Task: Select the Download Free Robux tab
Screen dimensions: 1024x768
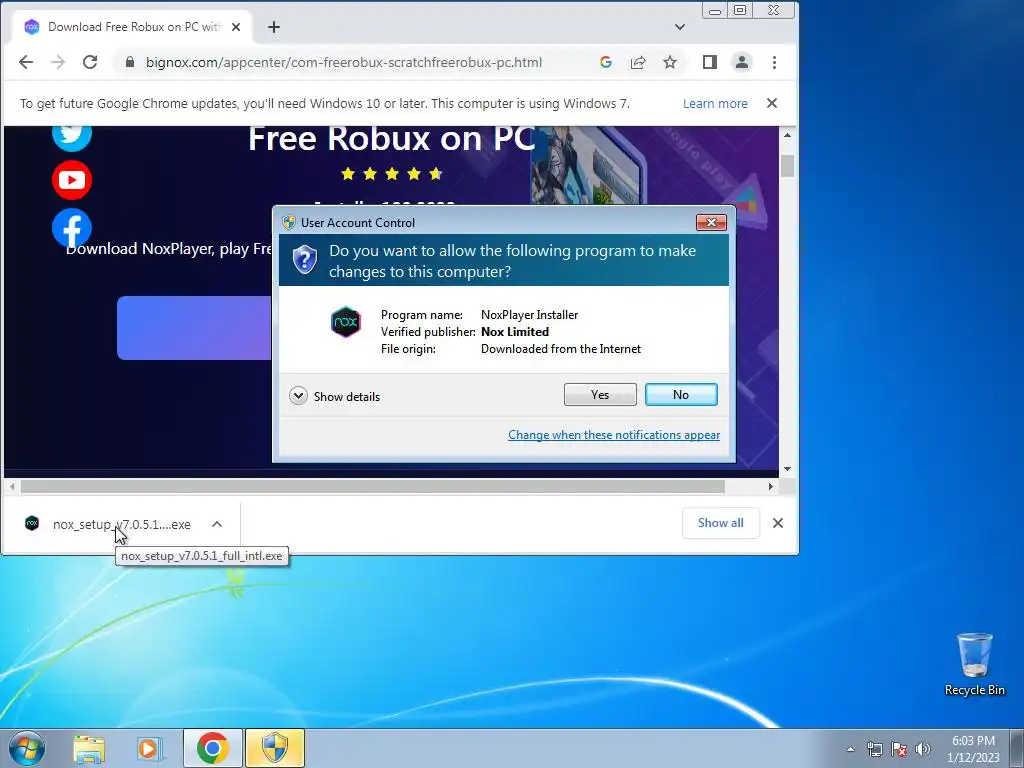Action: tap(133, 27)
